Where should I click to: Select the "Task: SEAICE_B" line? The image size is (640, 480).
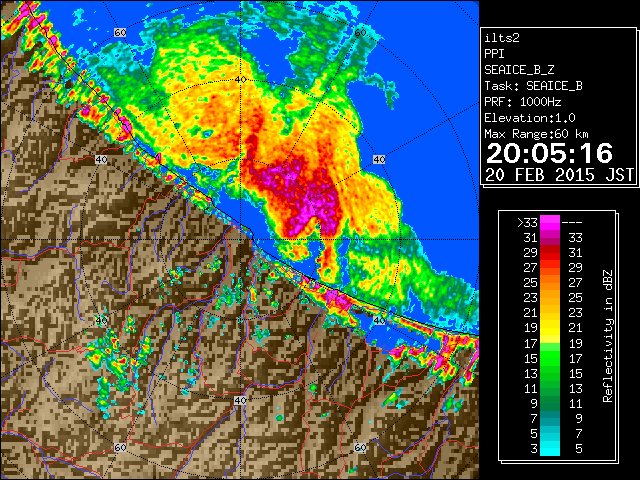pyautogui.click(x=533, y=86)
